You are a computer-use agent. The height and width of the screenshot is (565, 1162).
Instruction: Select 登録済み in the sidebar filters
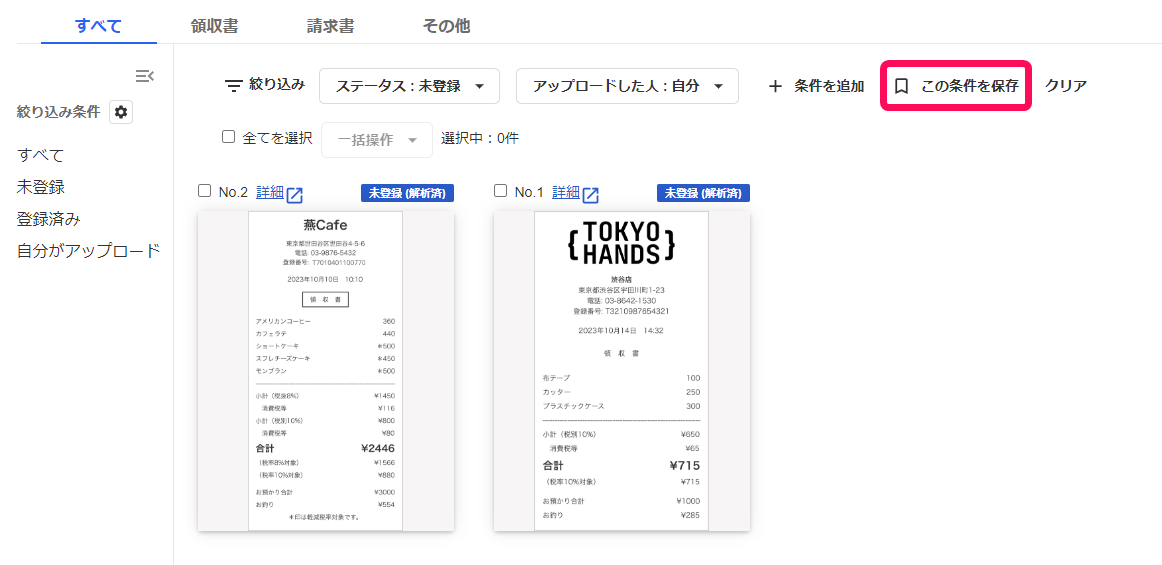(48, 219)
